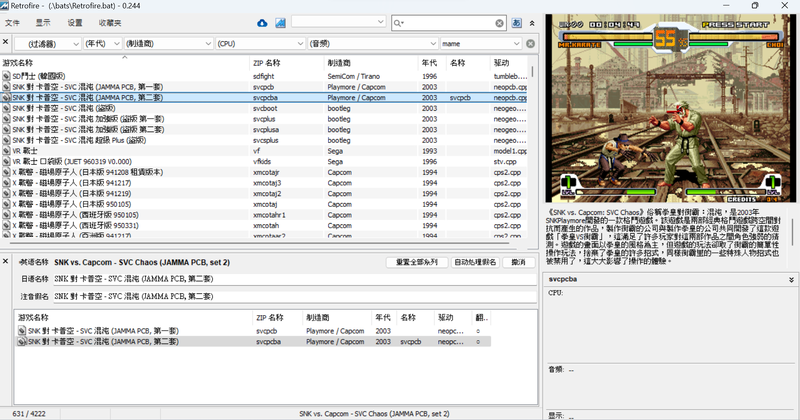Click the 重置全部系列 button
Image resolution: width=800 pixels, height=420 pixels.
coord(417,262)
